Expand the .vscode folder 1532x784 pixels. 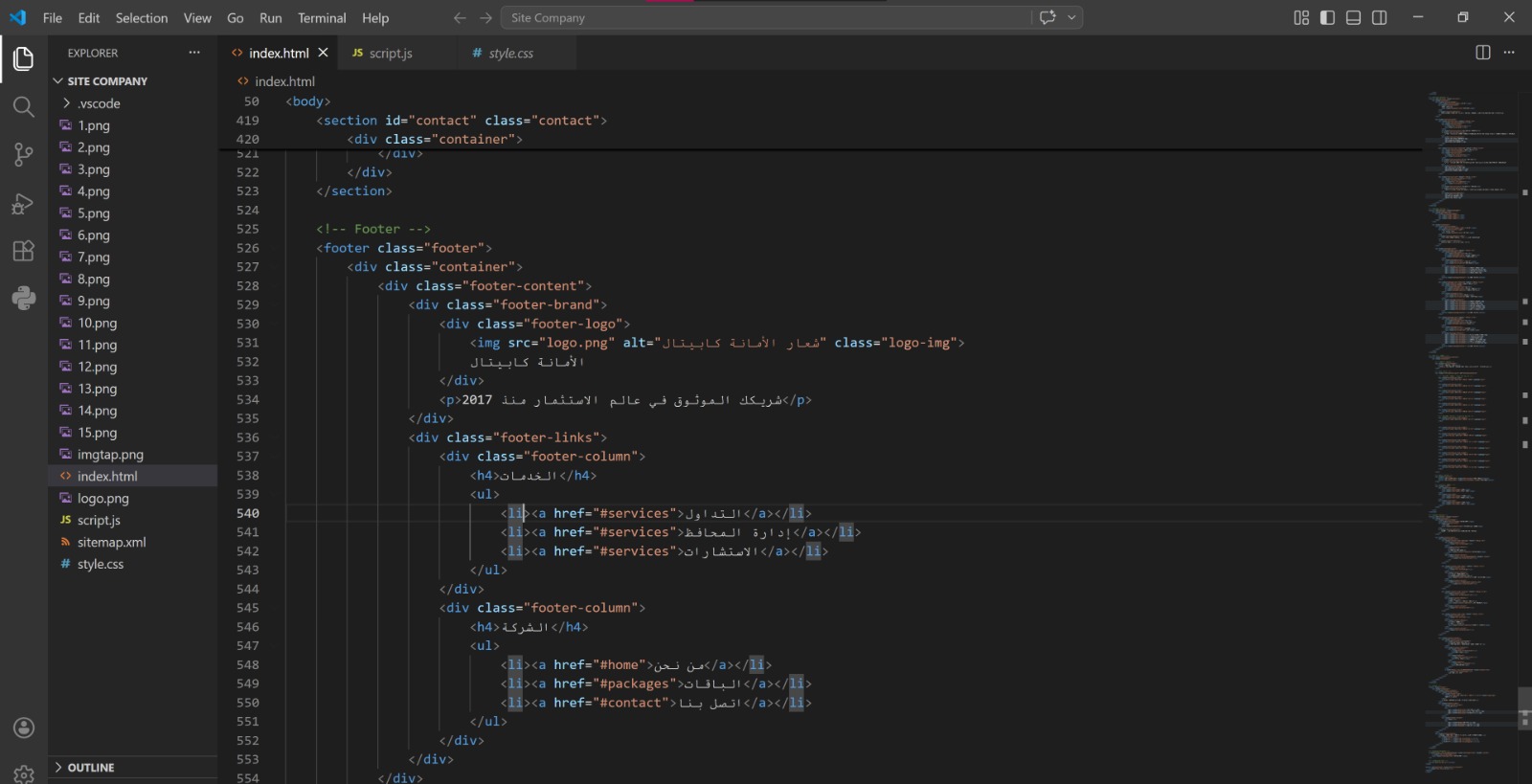99,103
